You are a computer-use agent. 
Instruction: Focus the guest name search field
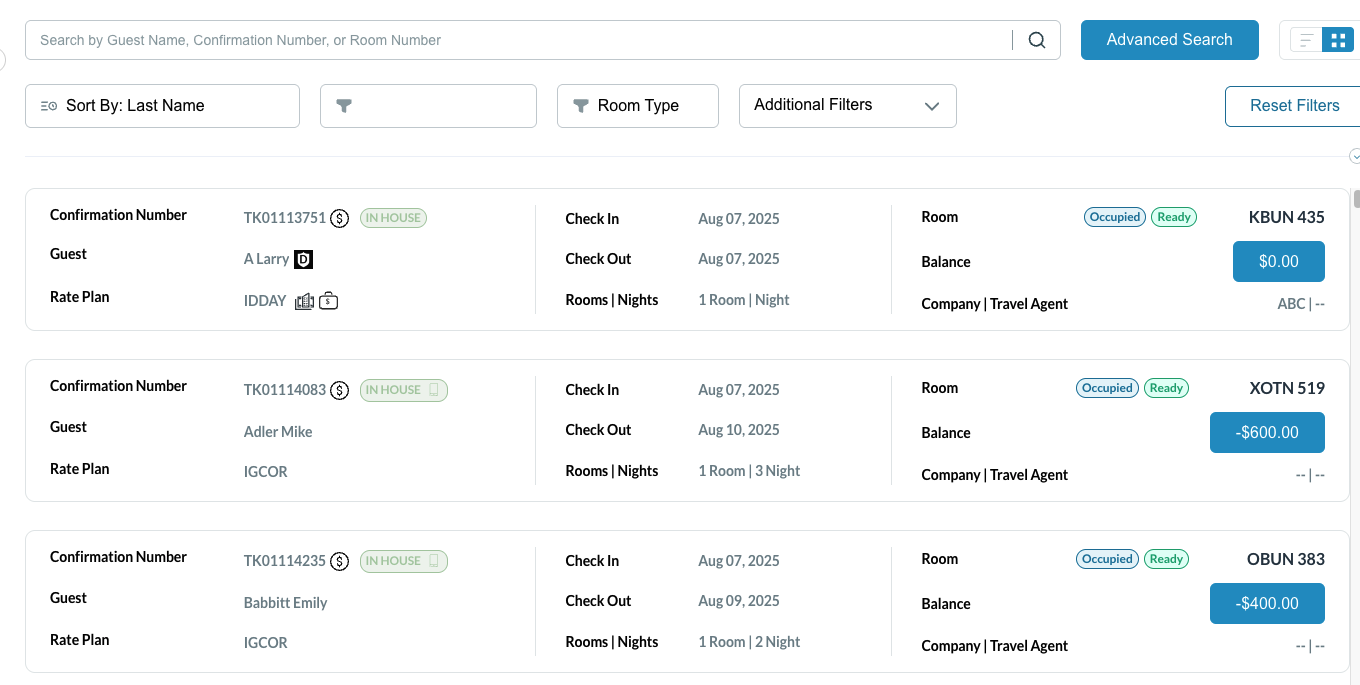click(x=520, y=40)
